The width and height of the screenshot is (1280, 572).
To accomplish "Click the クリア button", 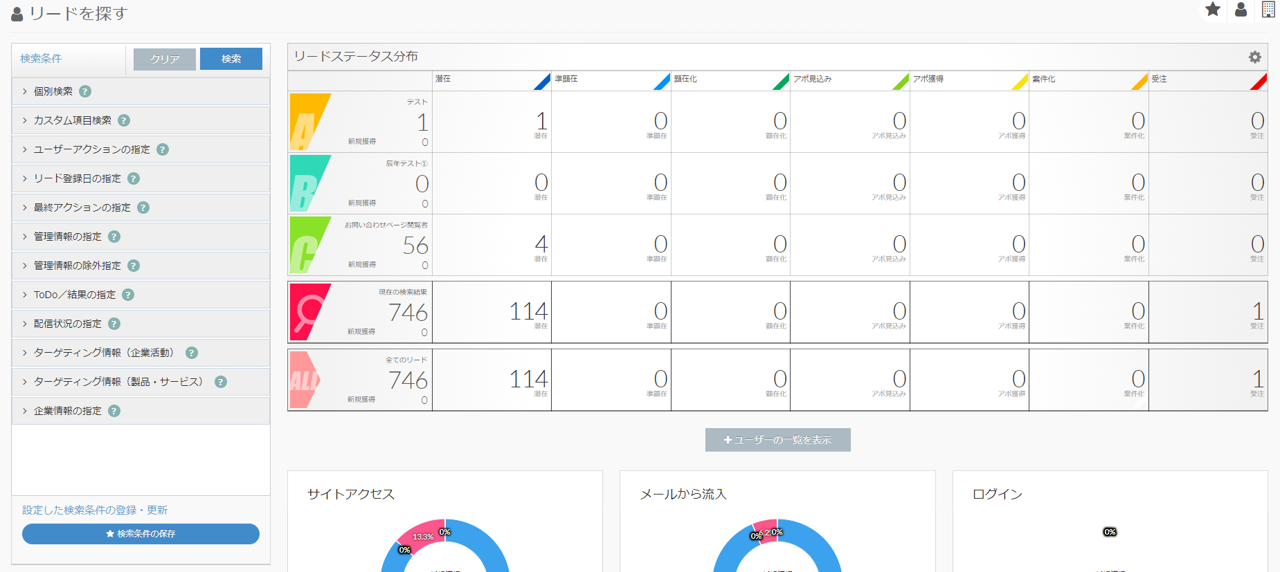I will click(165, 59).
